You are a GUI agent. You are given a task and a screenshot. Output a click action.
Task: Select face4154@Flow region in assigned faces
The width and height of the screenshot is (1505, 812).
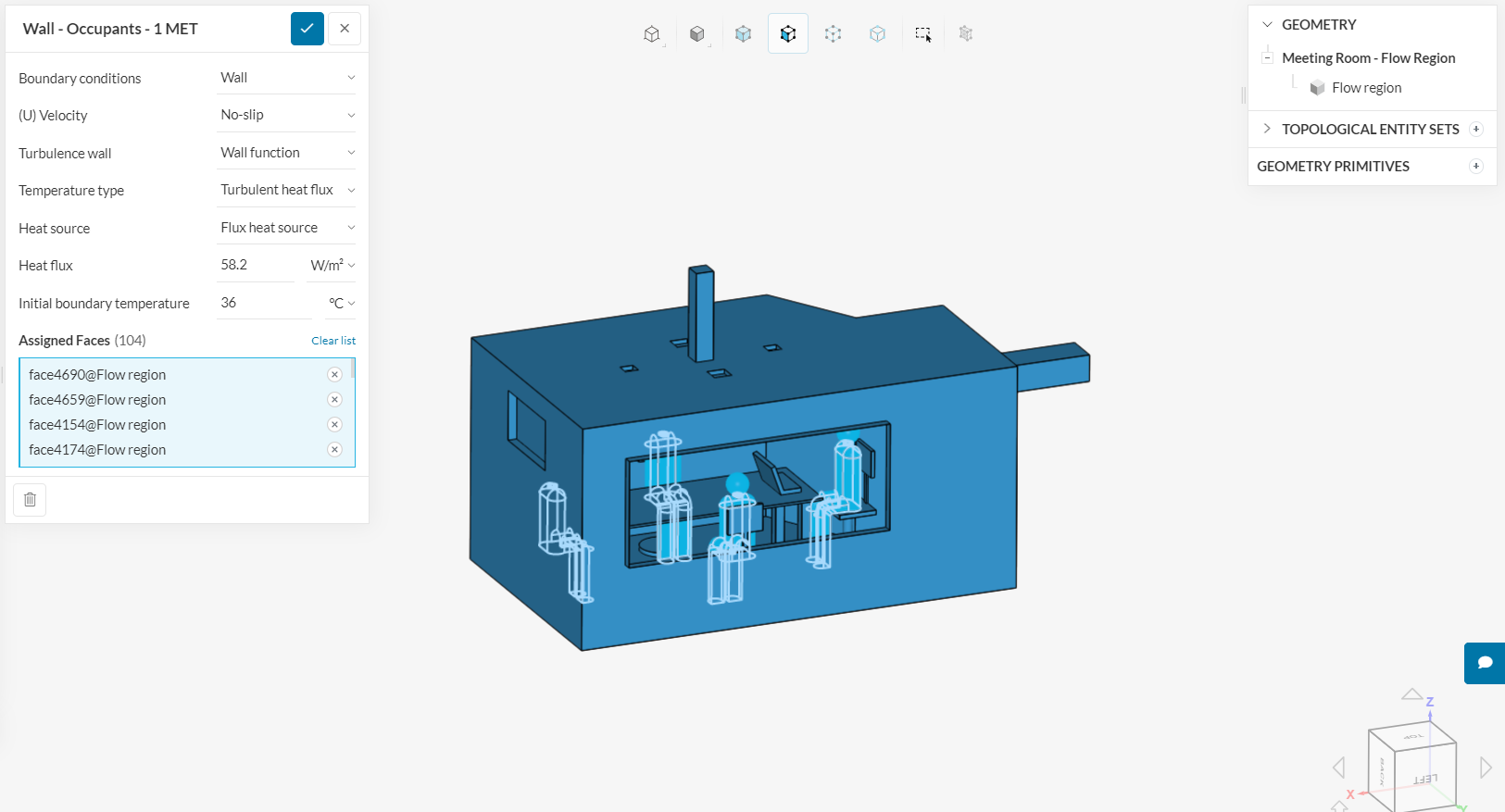pyautogui.click(x=97, y=425)
